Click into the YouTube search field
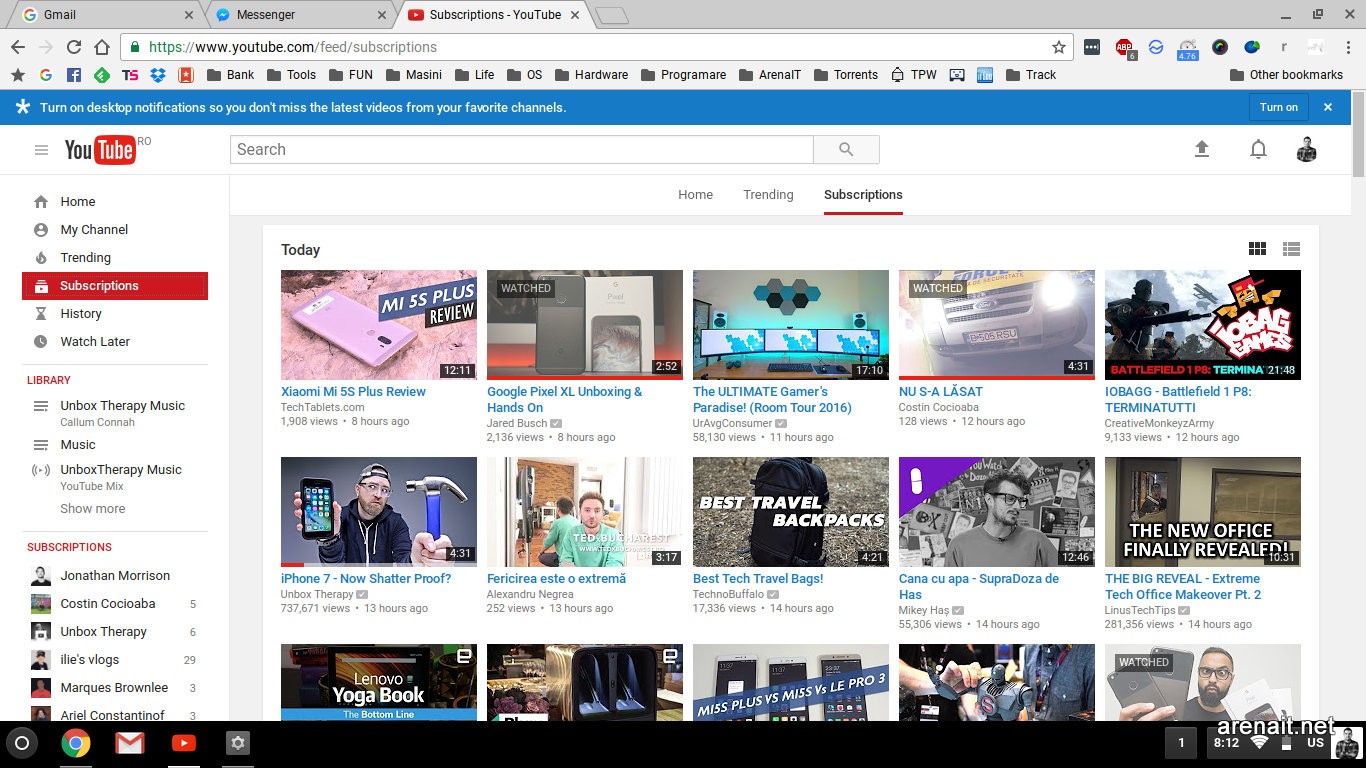 pos(521,149)
